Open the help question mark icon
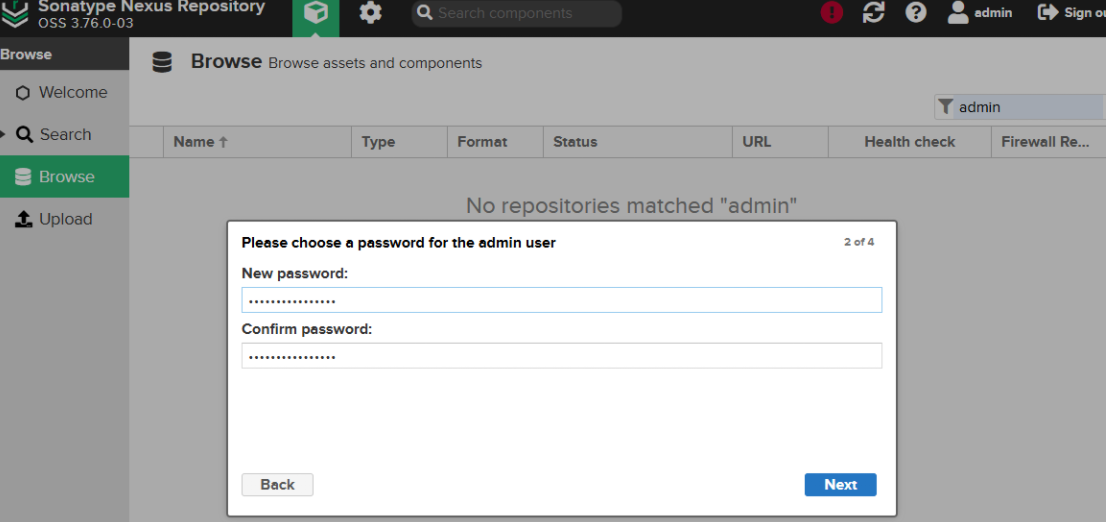This screenshot has height=522, width=1106. pyautogui.click(x=916, y=13)
